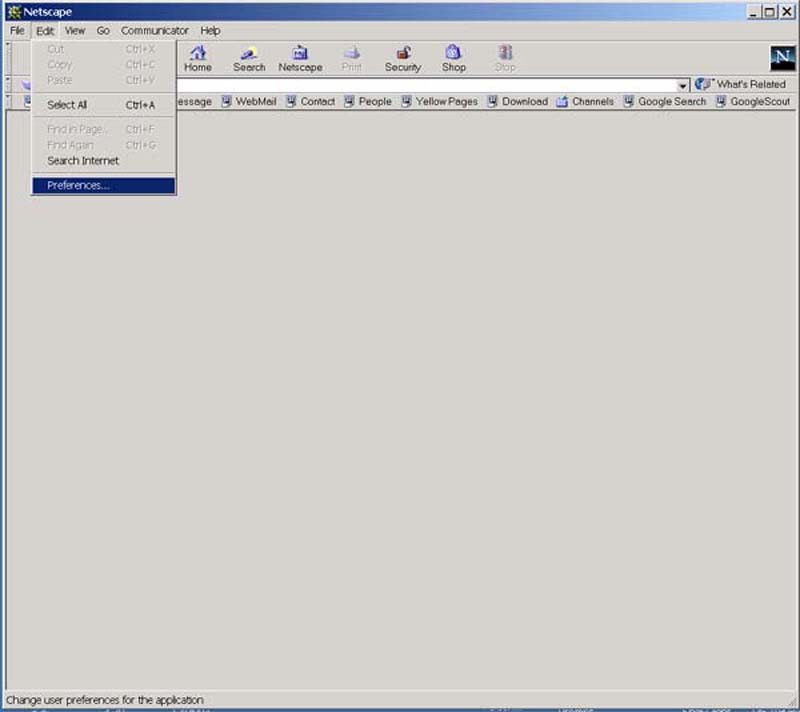Maximize the Netscape window

(x=769, y=11)
